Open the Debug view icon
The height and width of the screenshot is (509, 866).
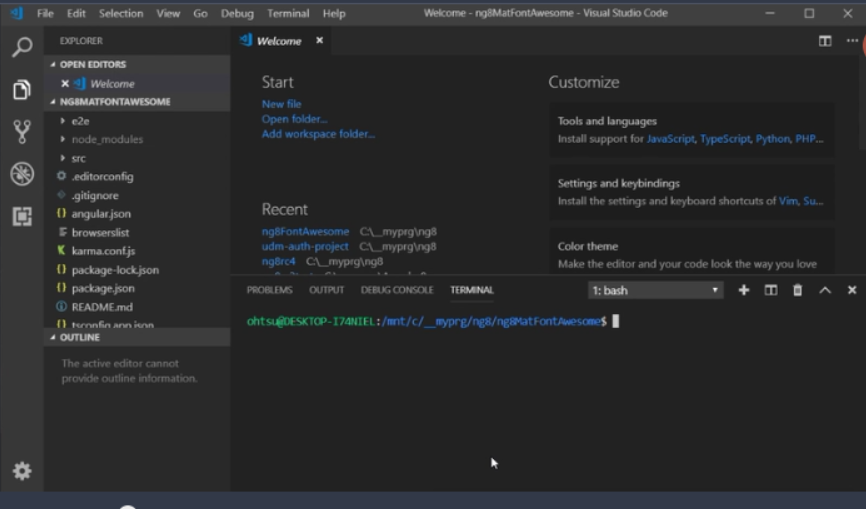click(x=22, y=174)
